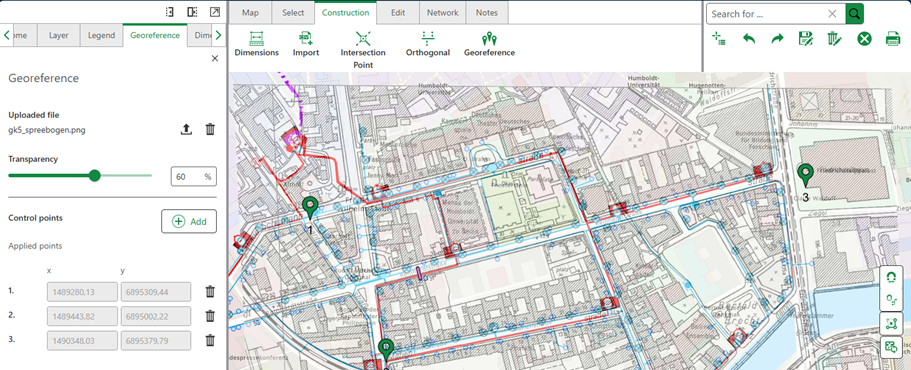Image resolution: width=911 pixels, height=370 pixels.
Task: Click x field 1490348,03 of point 3
Action: pos(82,340)
